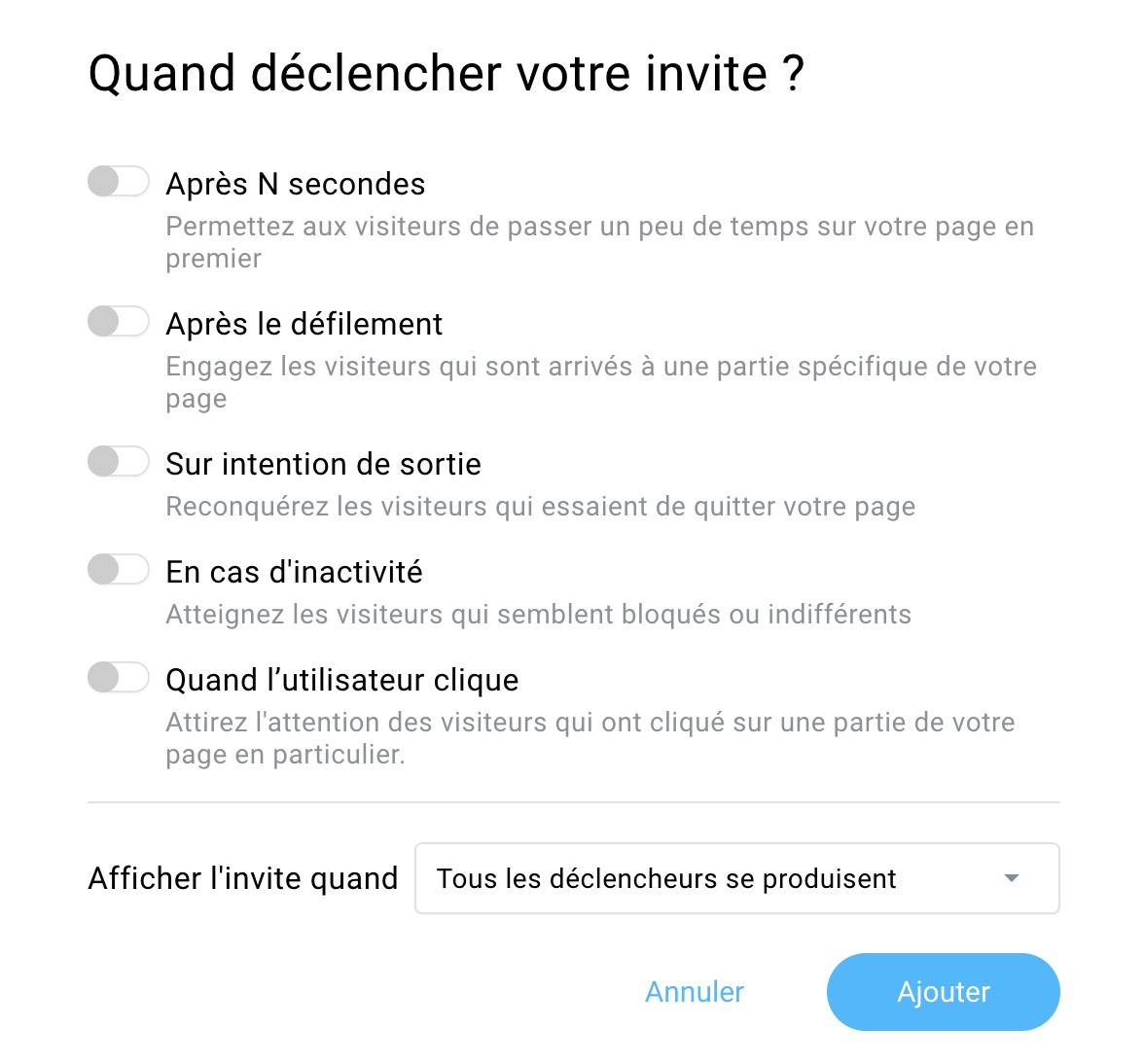Enable the "Après N secondes" toggle
Viewport: 1144px width, 1064px height.
click(118, 182)
